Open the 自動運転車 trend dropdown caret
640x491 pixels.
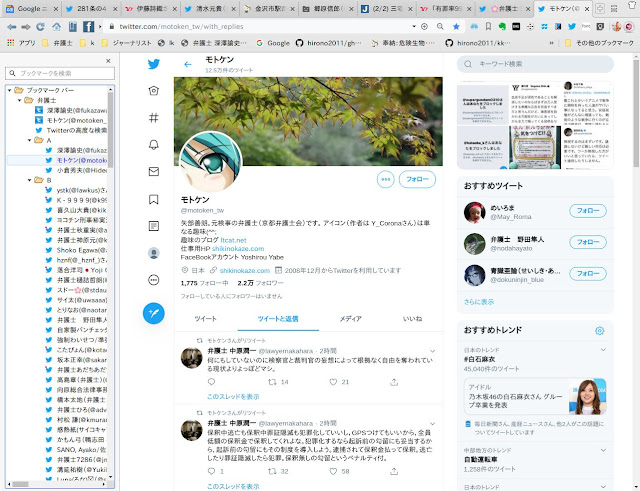click(x=603, y=450)
